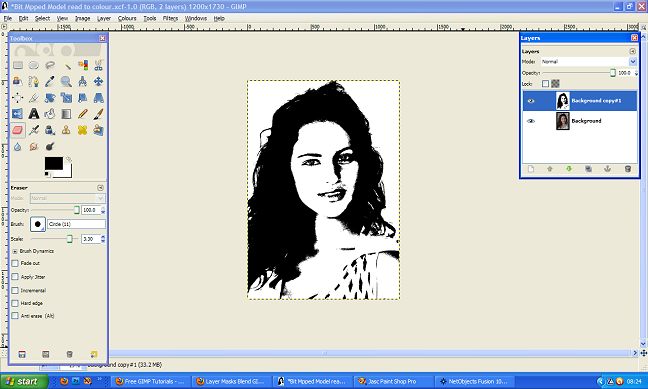Open the Windows start button
This screenshot has height=389, width=648.
(24, 381)
